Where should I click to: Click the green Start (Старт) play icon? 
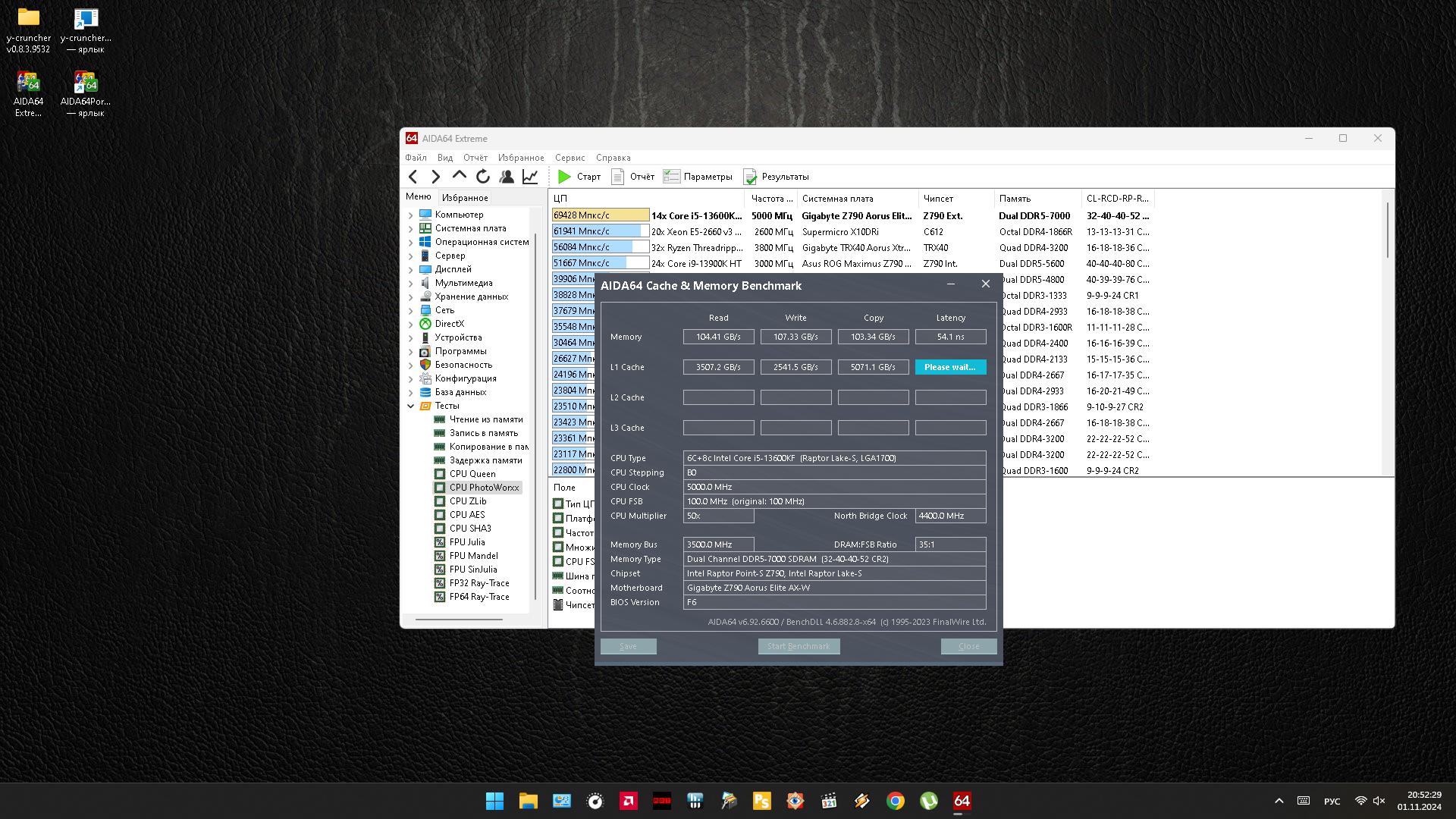pos(564,177)
